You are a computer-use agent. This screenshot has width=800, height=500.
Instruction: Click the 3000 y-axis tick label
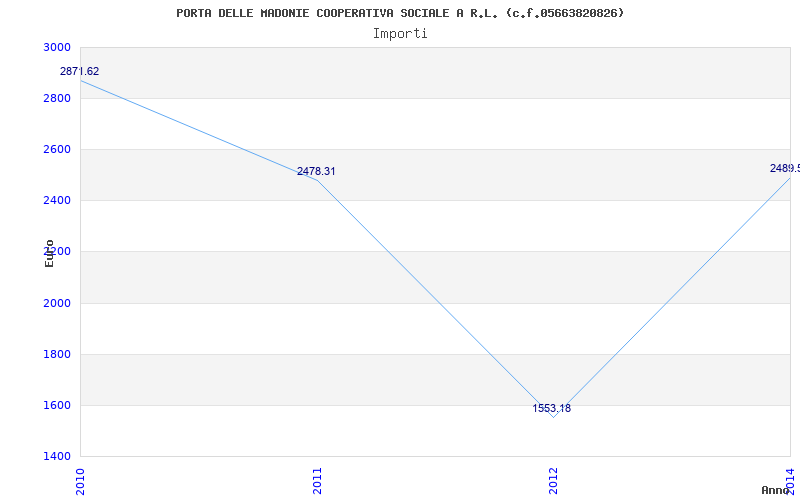[56, 47]
